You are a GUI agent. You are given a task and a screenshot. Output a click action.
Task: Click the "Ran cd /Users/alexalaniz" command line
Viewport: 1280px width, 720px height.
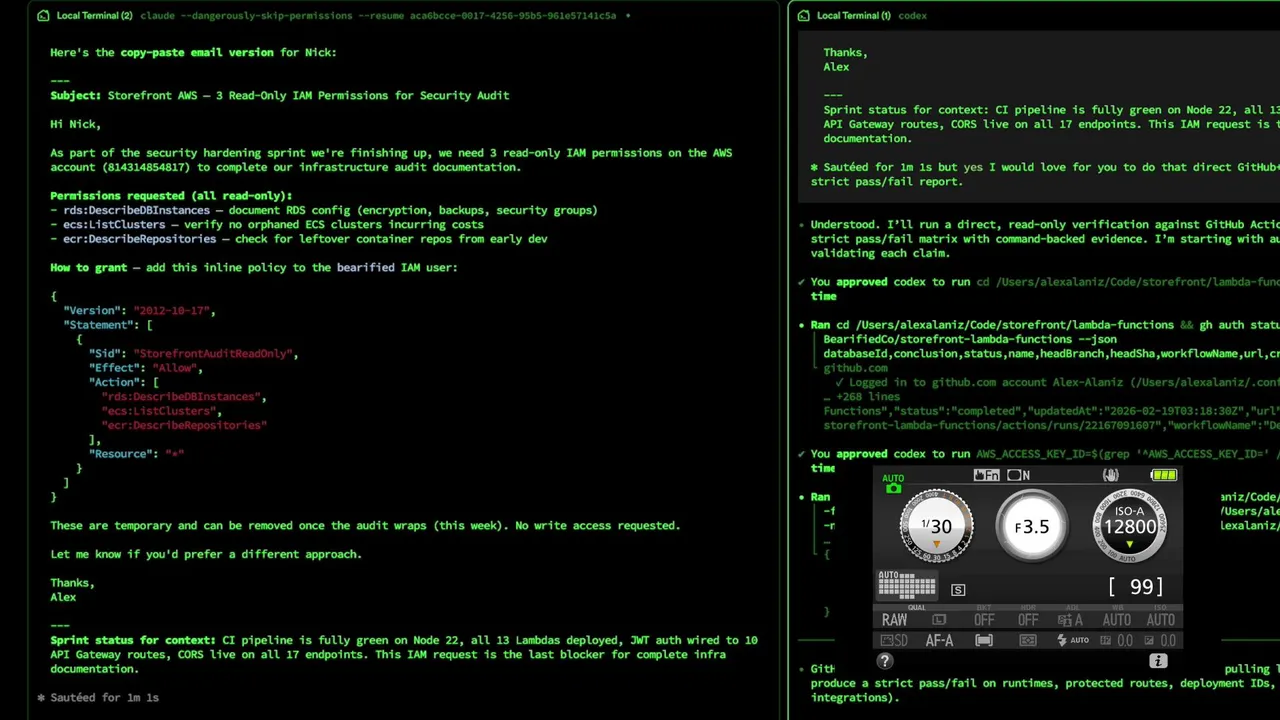1045,325
